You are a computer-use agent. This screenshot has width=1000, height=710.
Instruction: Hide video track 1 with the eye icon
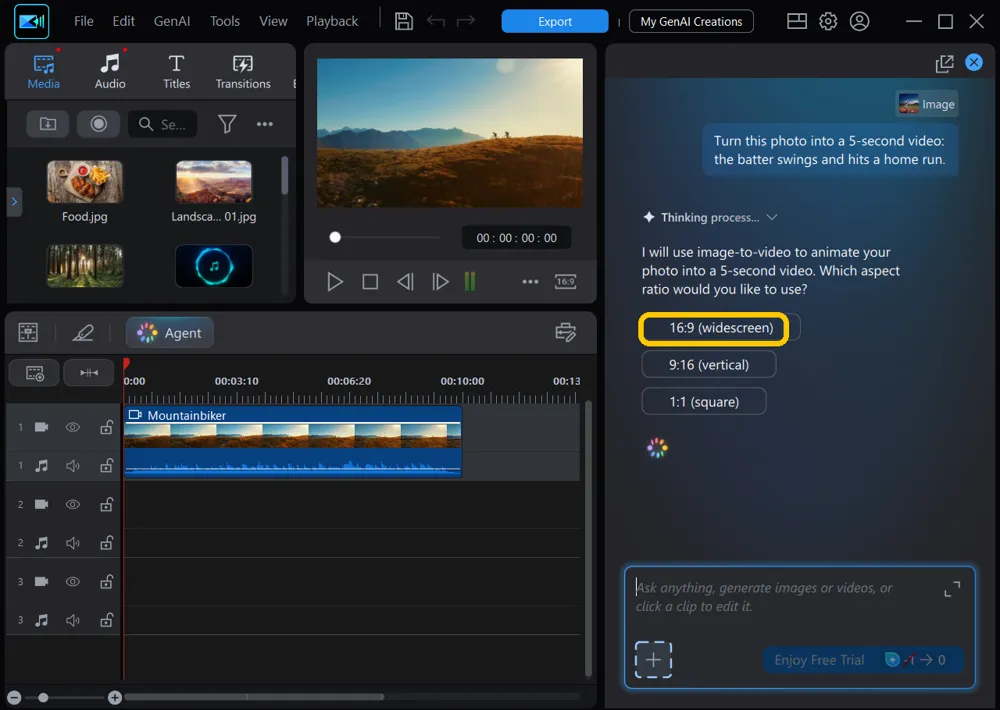coord(73,427)
